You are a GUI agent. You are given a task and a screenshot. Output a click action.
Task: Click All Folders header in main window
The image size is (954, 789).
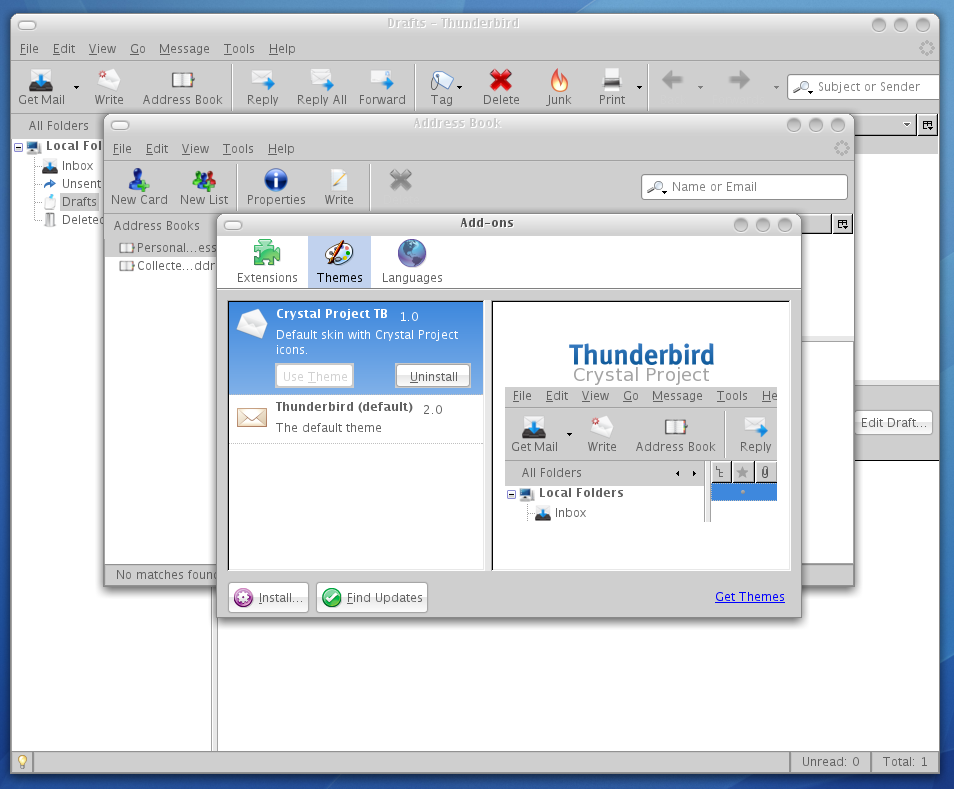coord(58,125)
